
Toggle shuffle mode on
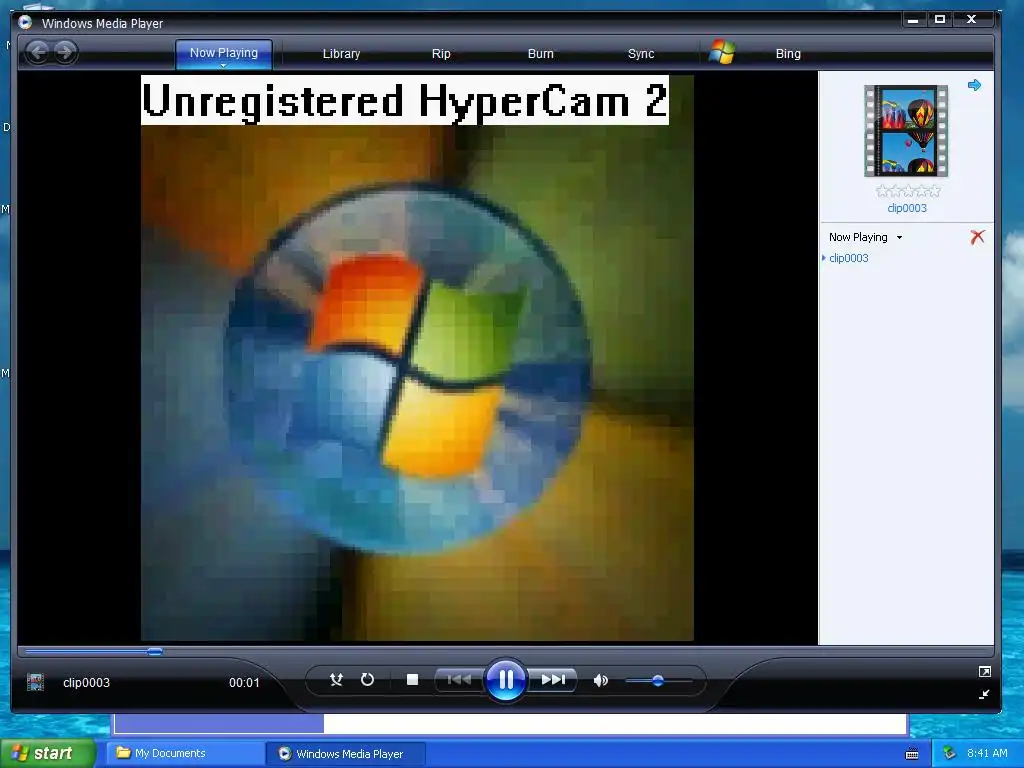(x=336, y=680)
